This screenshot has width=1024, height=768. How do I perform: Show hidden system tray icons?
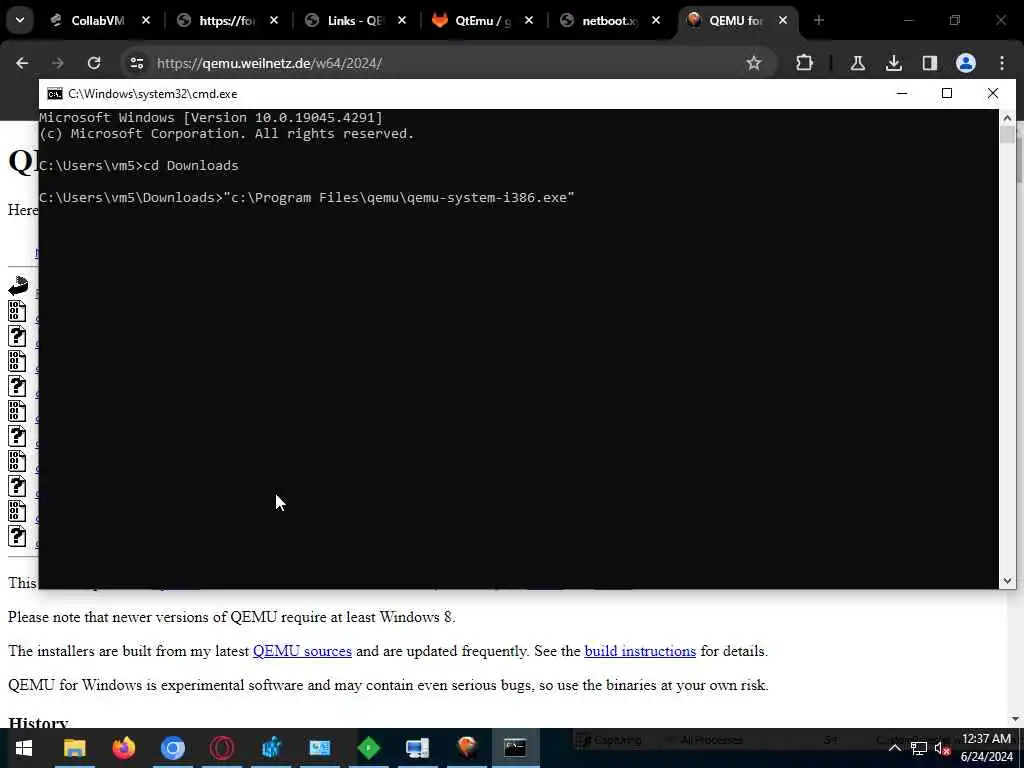(895, 748)
